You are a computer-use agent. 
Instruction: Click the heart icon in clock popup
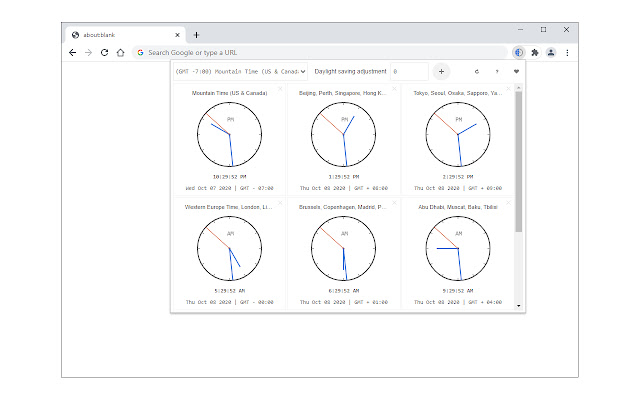click(x=516, y=71)
